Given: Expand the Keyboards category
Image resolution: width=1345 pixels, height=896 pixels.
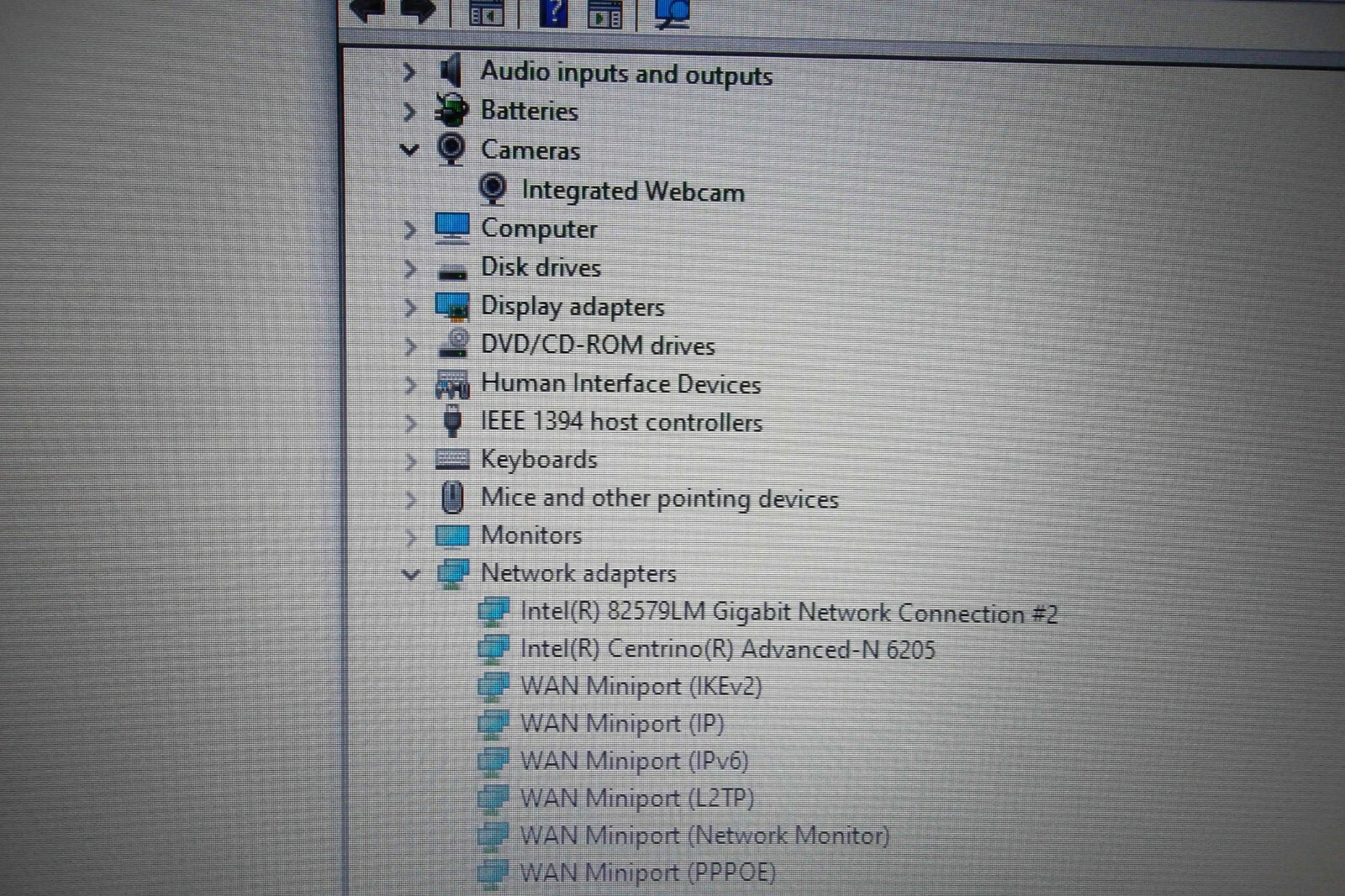Looking at the screenshot, I should pyautogui.click(x=409, y=461).
